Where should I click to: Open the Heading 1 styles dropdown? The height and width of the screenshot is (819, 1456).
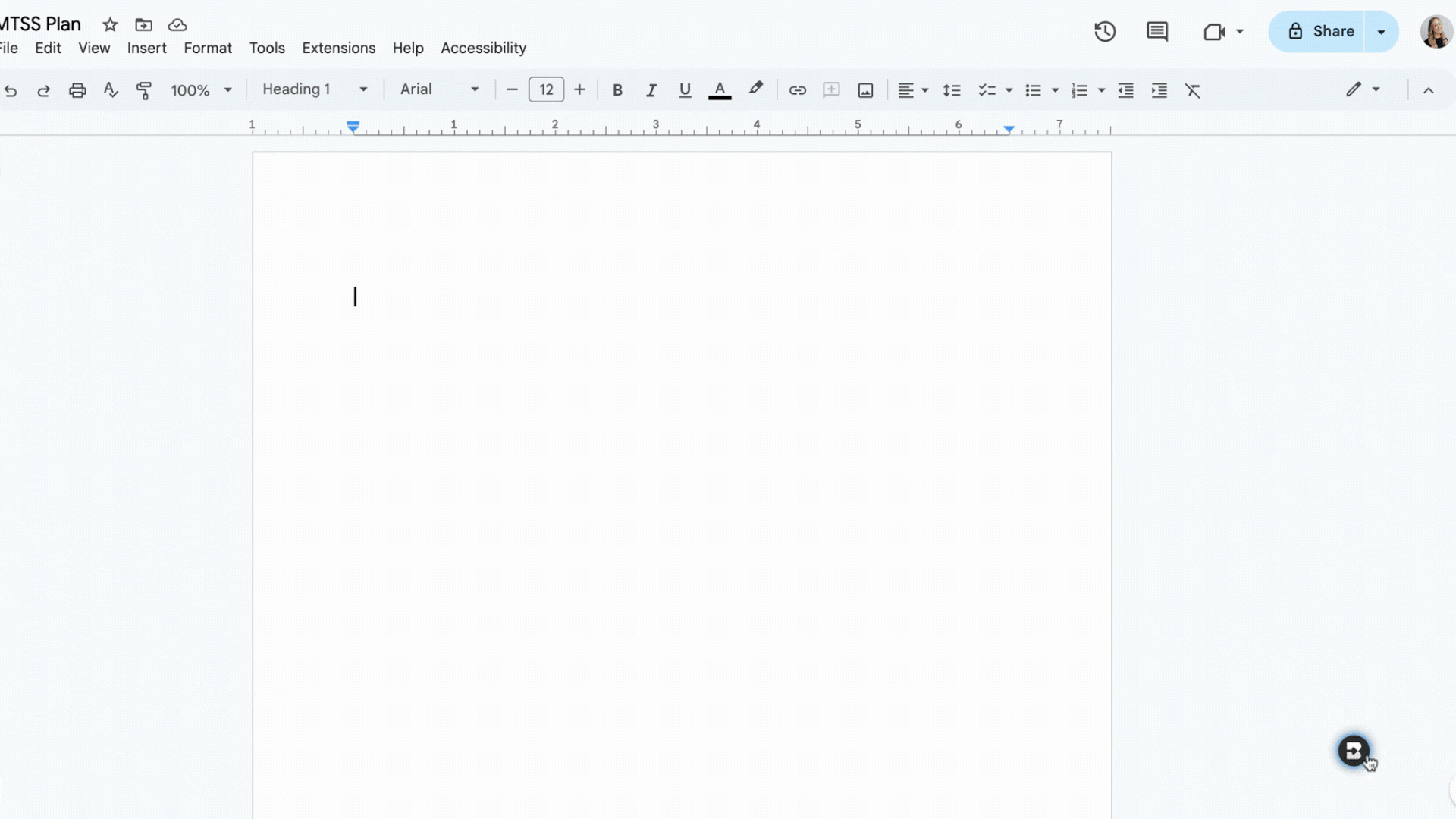coord(315,89)
